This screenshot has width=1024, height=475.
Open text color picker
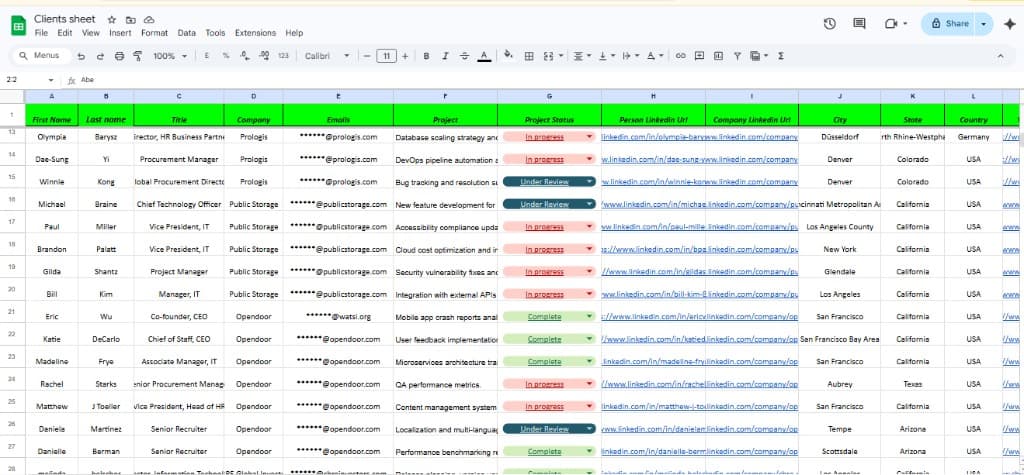coord(484,56)
